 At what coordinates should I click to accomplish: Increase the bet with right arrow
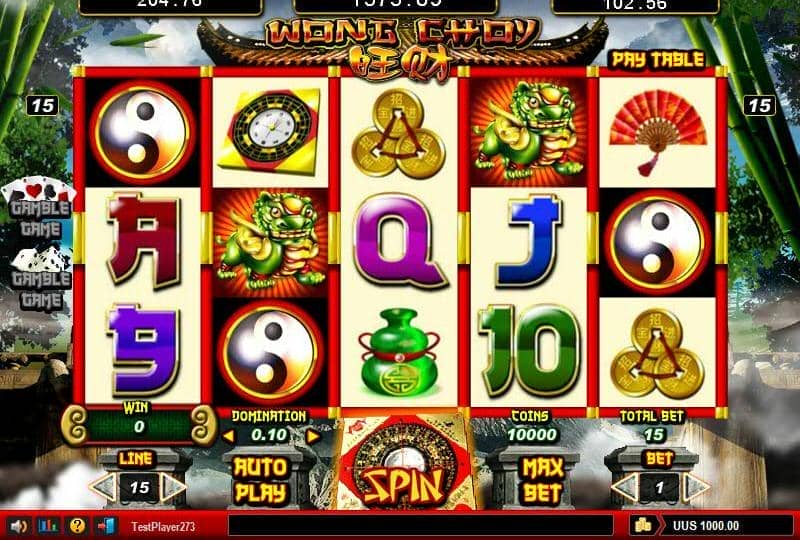tap(695, 487)
